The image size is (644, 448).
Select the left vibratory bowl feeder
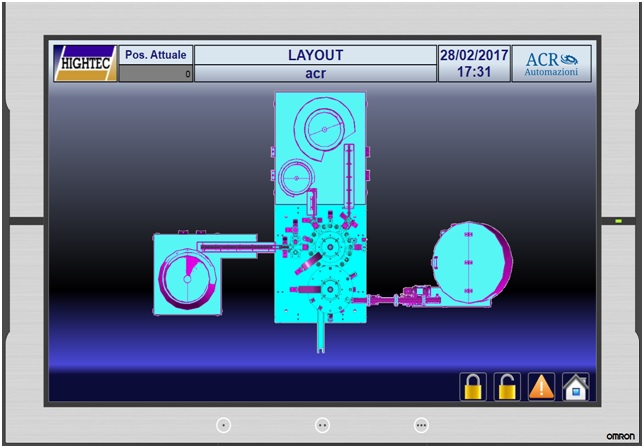(187, 278)
